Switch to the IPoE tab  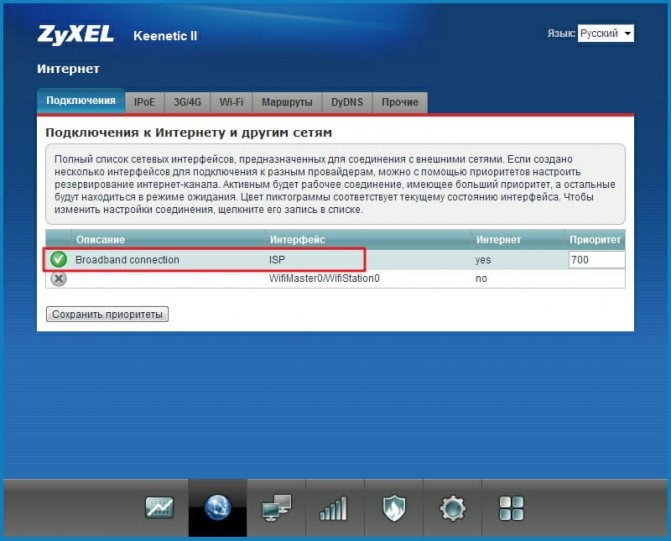pos(144,102)
